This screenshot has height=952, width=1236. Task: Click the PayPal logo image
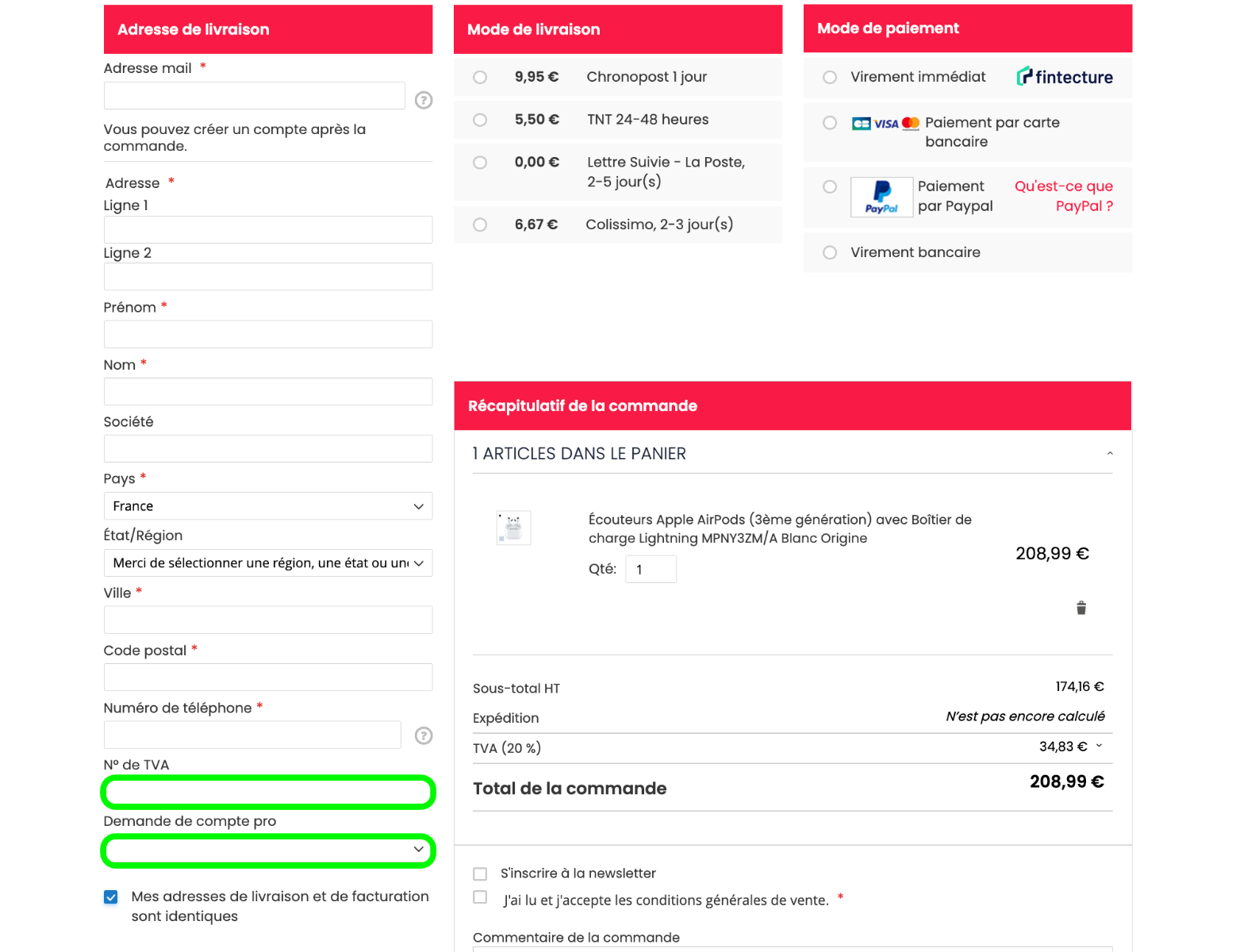pos(881,197)
